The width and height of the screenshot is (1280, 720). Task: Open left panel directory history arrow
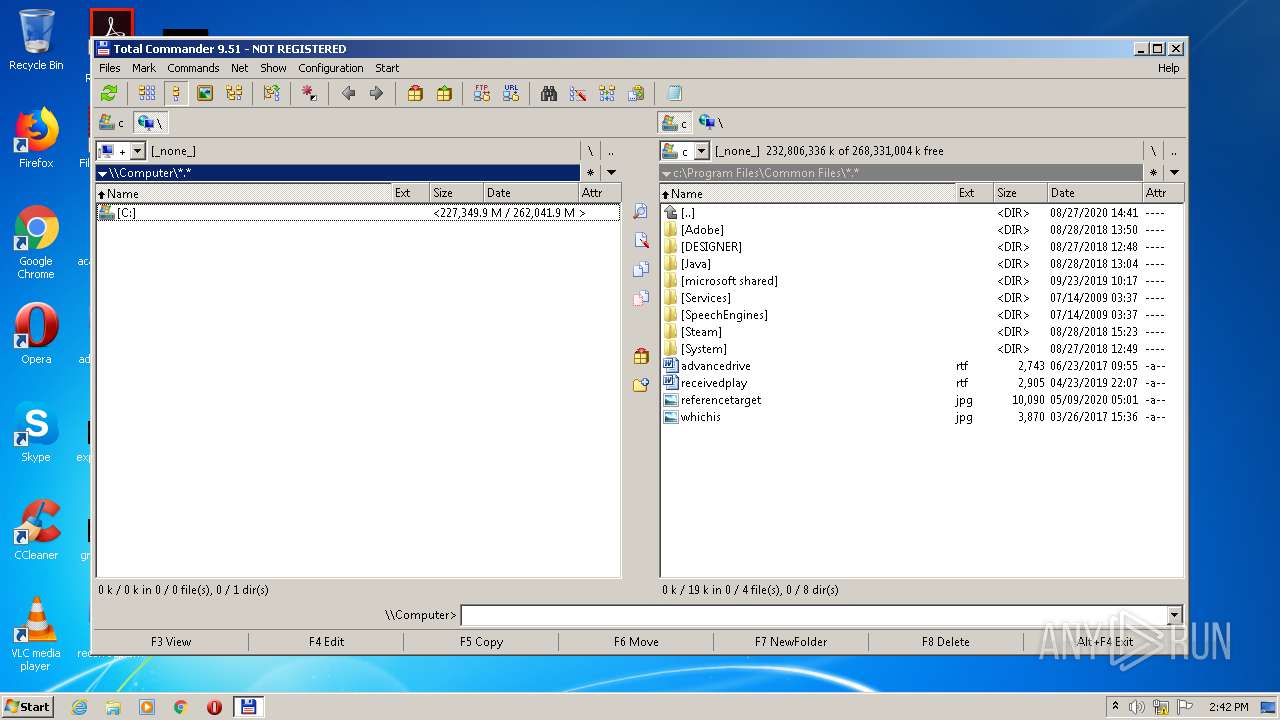tap(611, 173)
